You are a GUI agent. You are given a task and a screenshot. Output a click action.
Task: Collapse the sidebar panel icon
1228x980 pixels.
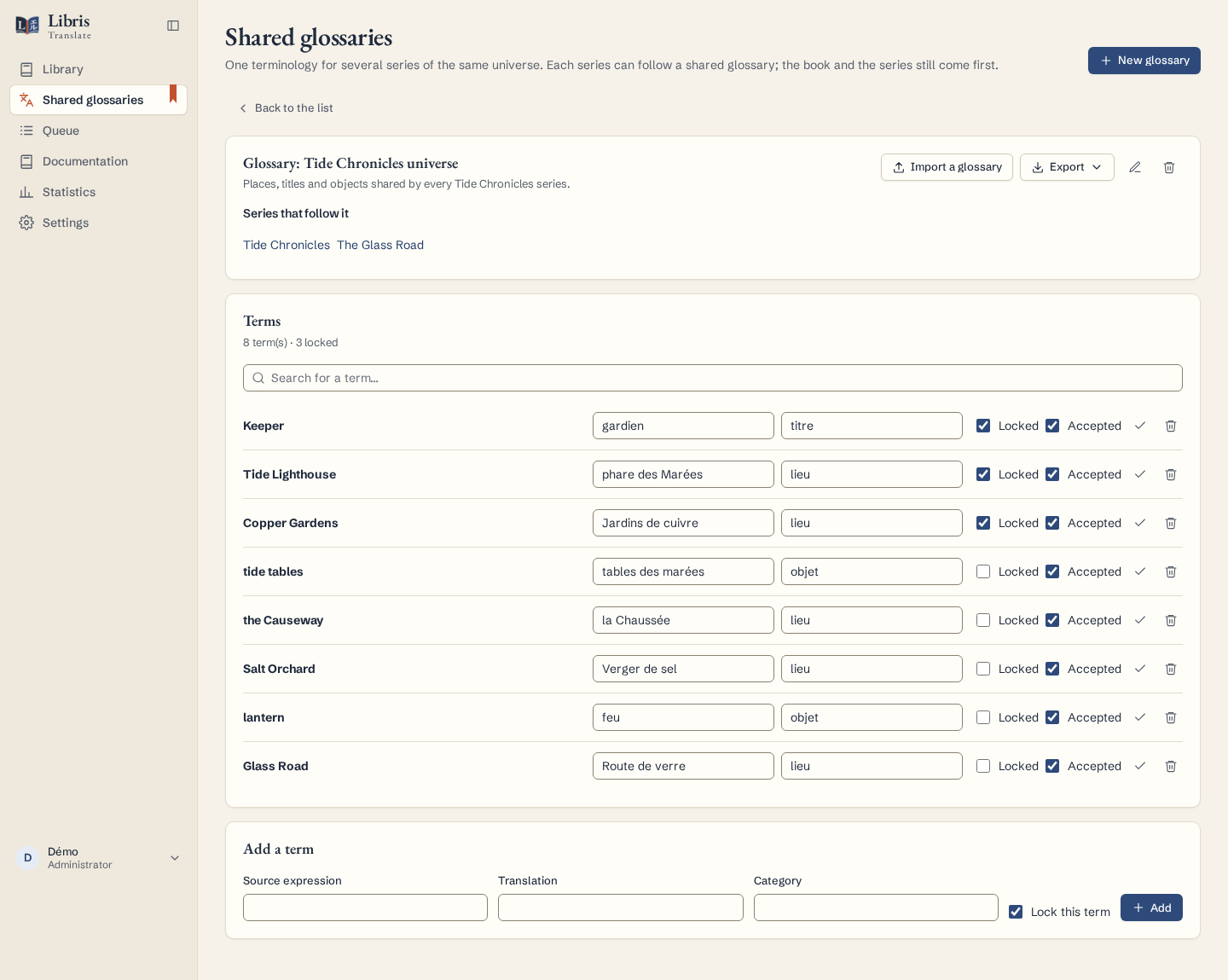coord(173,26)
